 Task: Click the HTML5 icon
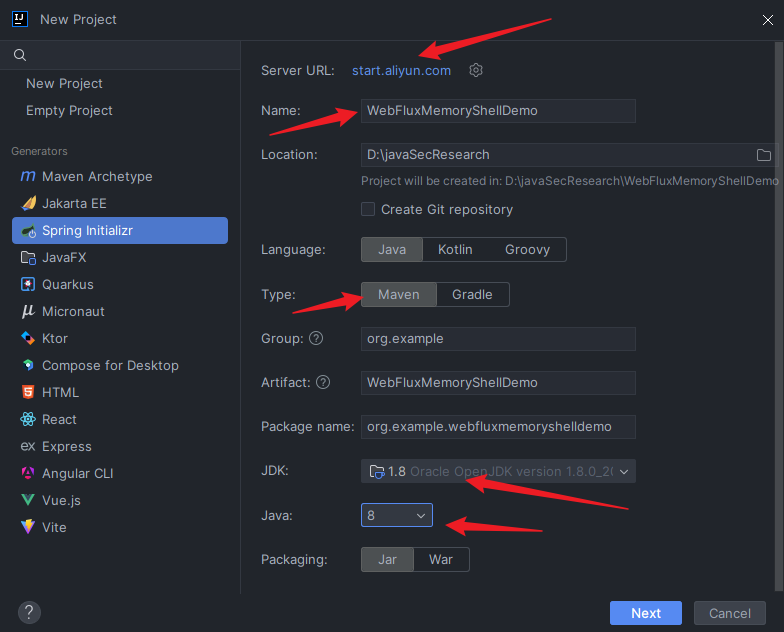click(28, 392)
